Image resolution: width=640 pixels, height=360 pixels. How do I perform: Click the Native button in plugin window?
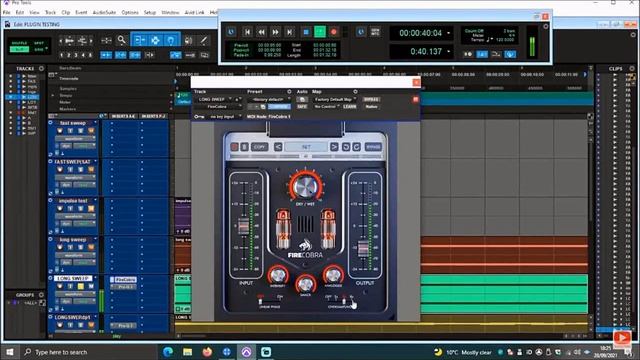tap(371, 107)
